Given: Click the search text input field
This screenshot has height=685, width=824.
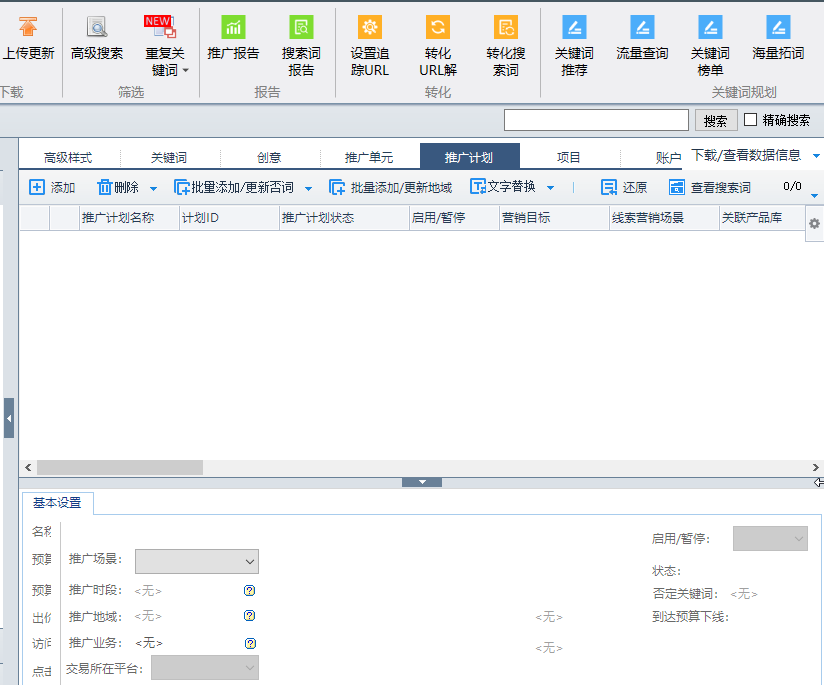Looking at the screenshot, I should coord(596,120).
